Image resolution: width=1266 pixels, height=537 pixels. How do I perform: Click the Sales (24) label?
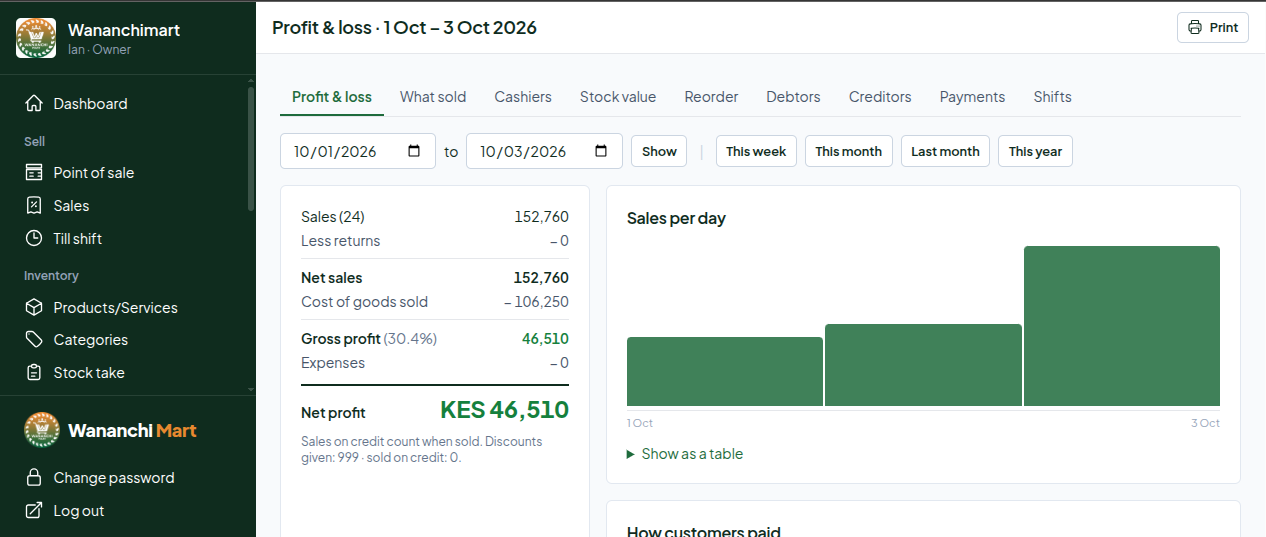click(333, 217)
